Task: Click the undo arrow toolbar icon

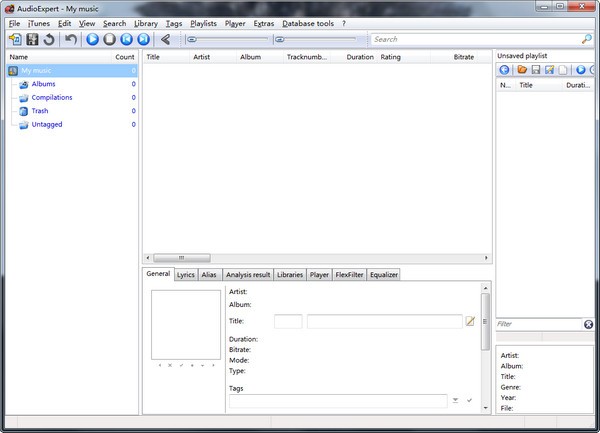Action: pos(70,39)
